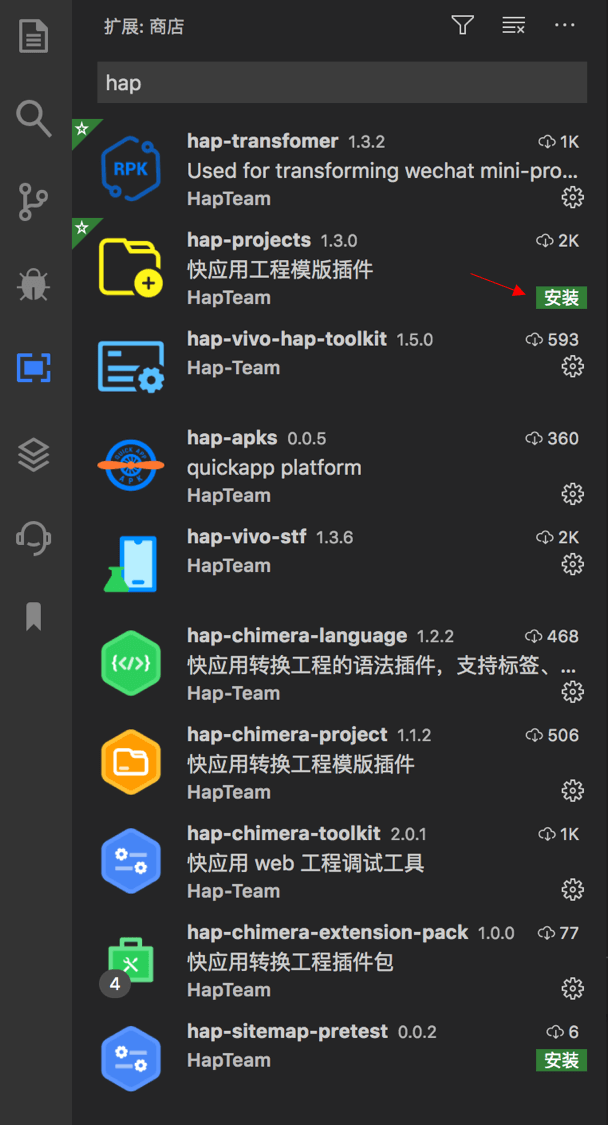This screenshot has height=1125, width=608.
Task: Click the hap-transfomer RPK extension icon
Action: [x=131, y=169]
